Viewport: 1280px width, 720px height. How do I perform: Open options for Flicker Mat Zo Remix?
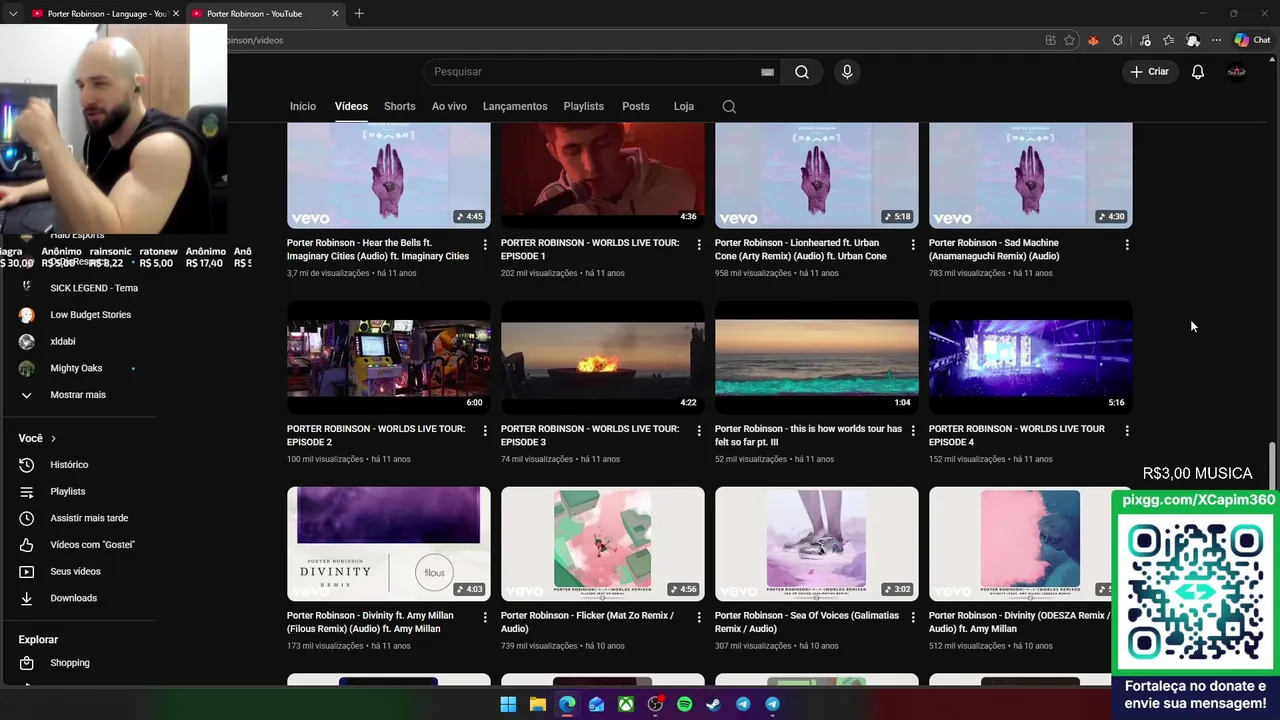click(699, 617)
